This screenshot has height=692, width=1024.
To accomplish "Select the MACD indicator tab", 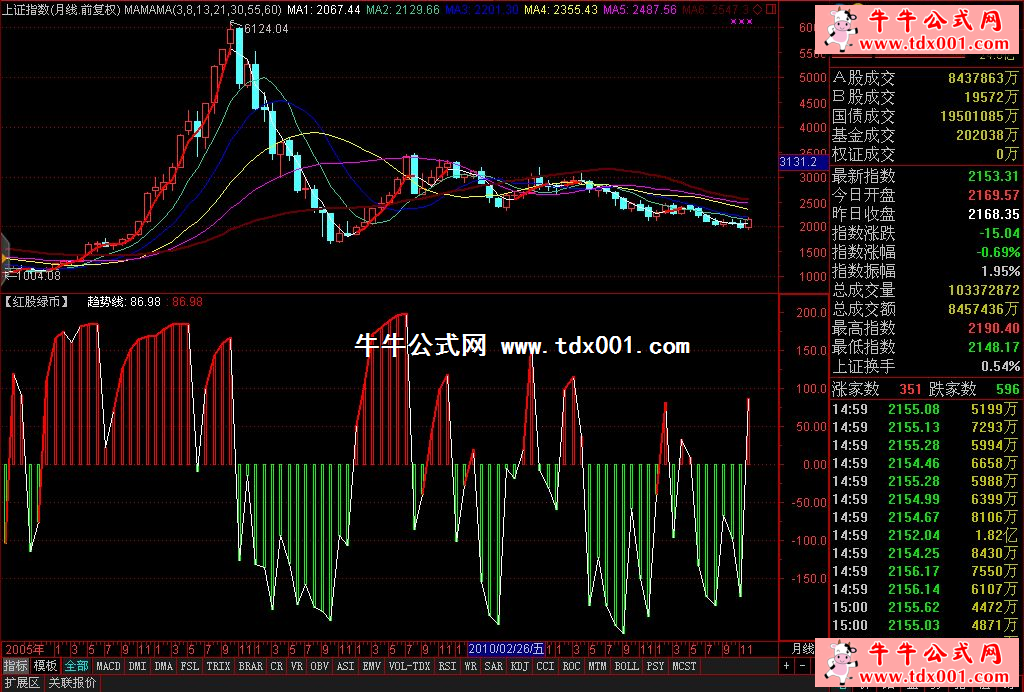I will tap(108, 666).
